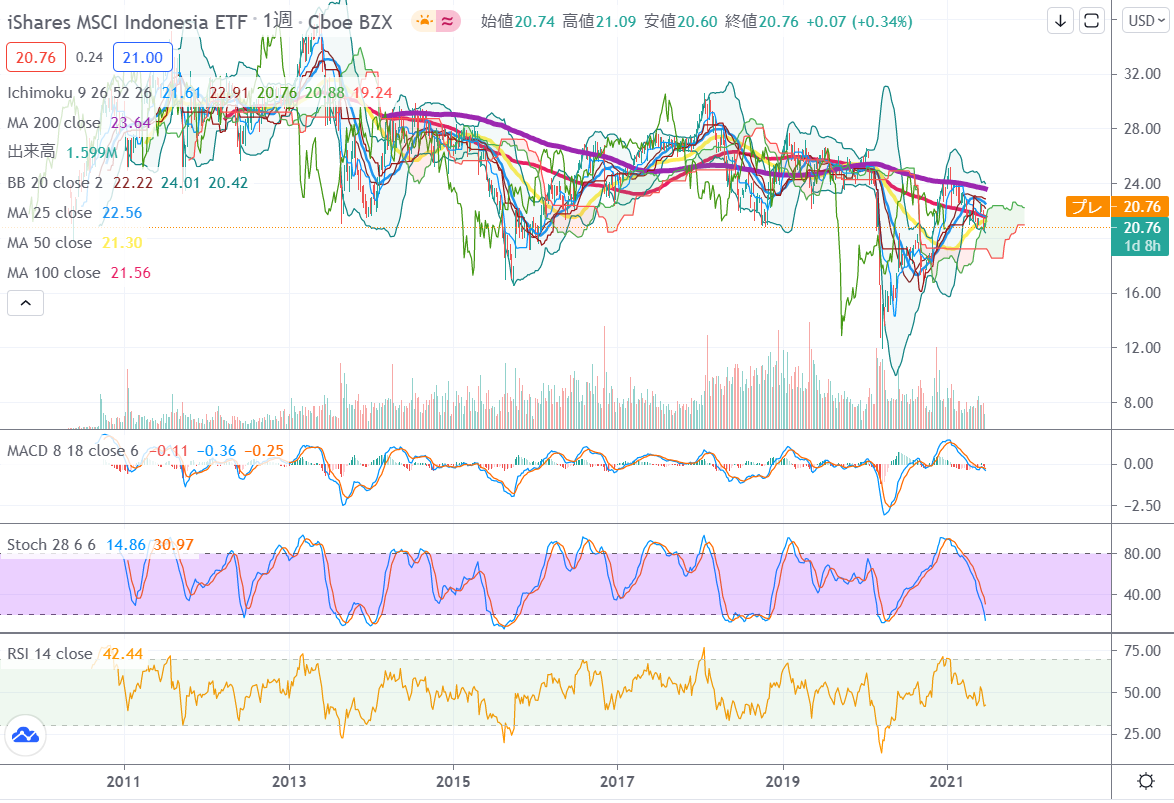
Task: Click the blue cloud logo icon
Action: (25, 736)
